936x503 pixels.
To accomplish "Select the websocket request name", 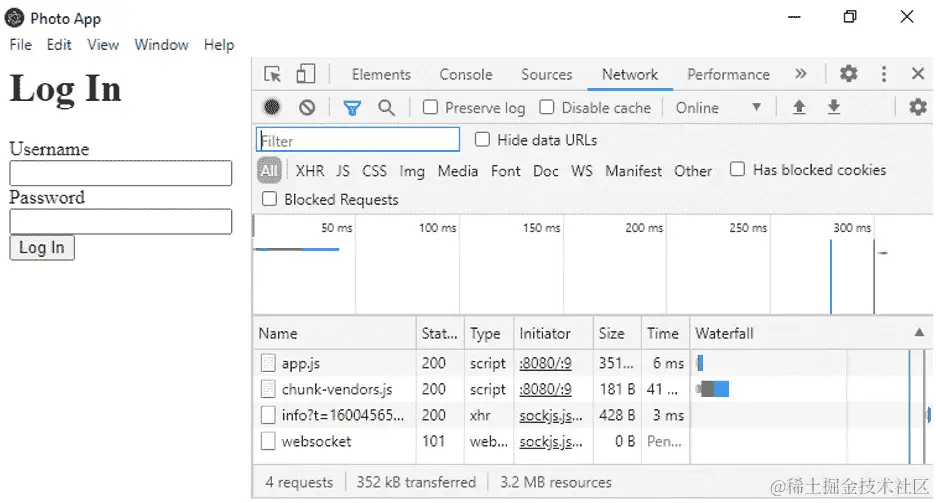I will tap(316, 442).
